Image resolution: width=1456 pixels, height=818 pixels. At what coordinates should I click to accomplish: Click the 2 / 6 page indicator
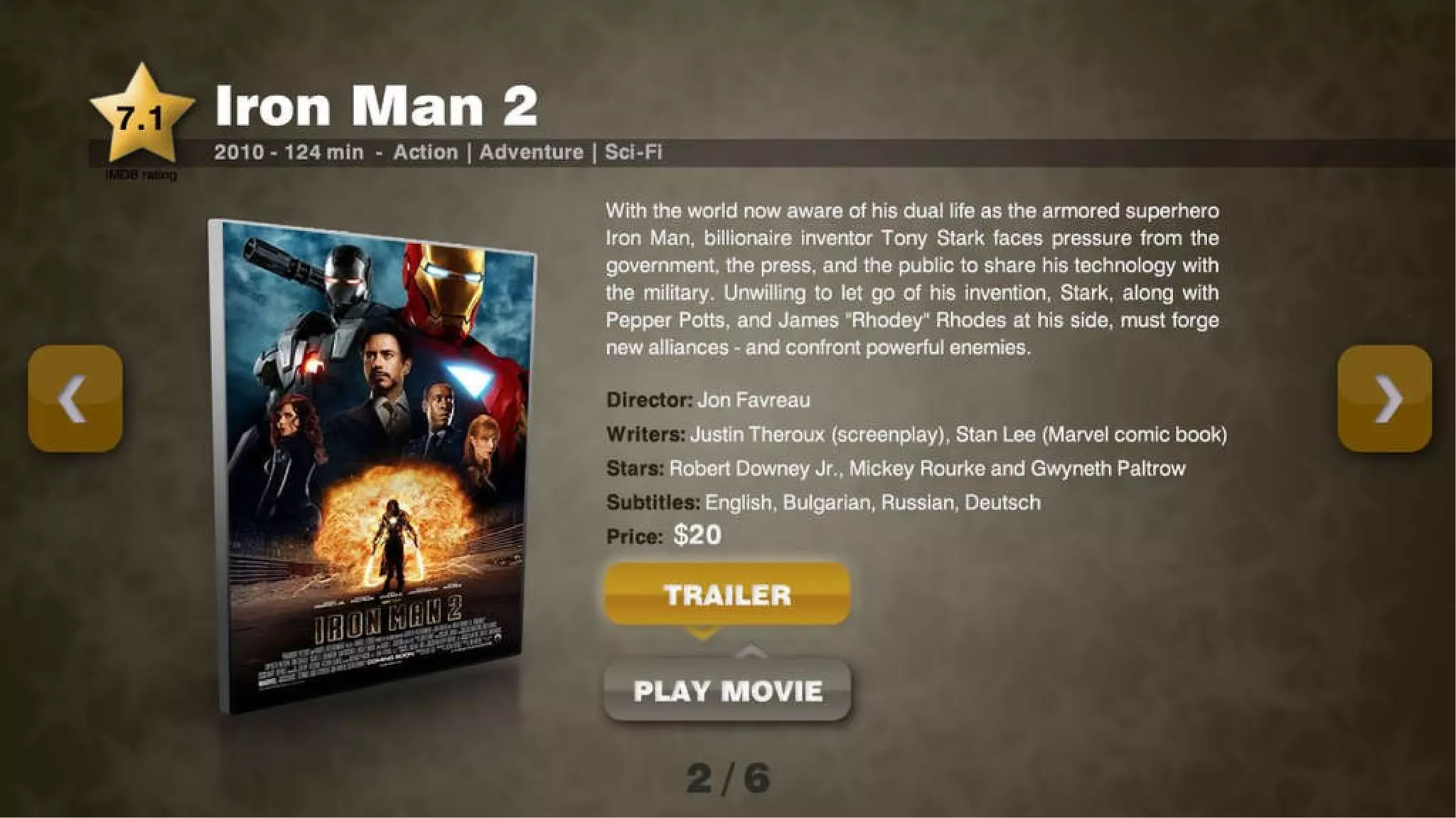pos(728,778)
